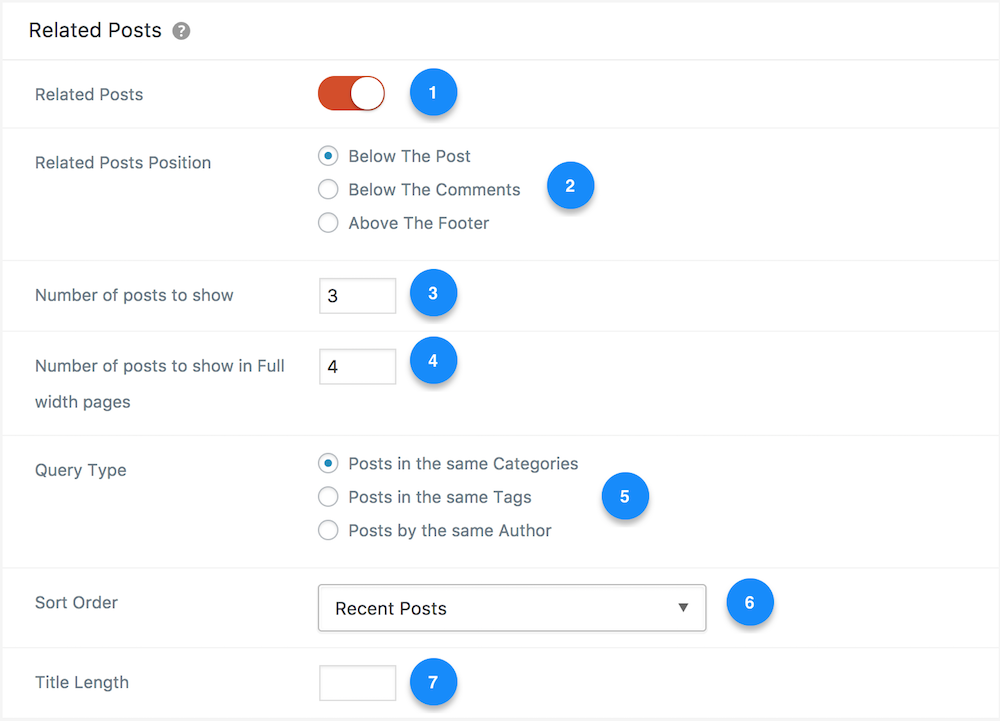Open the Sort Order Recent Posts dropdown
1000x721 pixels.
coord(511,608)
